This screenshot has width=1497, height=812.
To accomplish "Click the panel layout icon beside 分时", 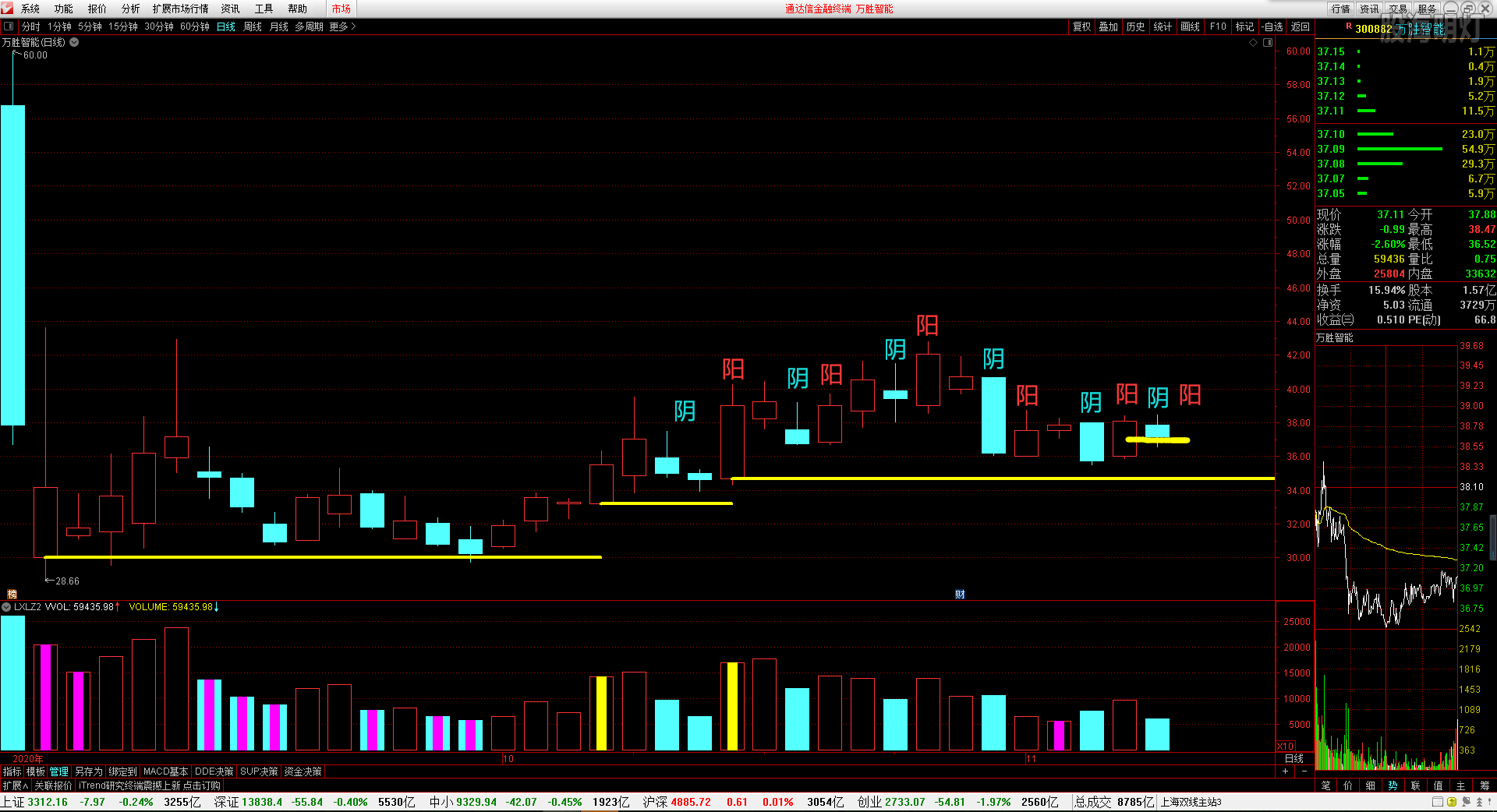I will (x=9, y=26).
